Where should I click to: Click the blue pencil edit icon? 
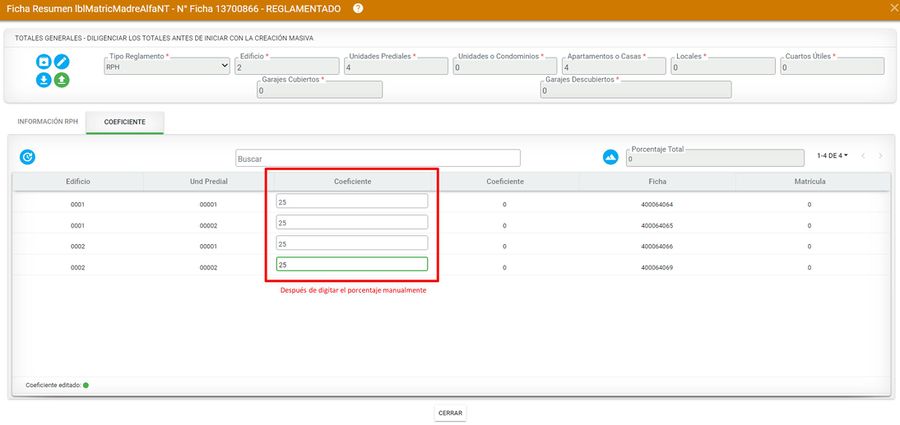coord(62,62)
